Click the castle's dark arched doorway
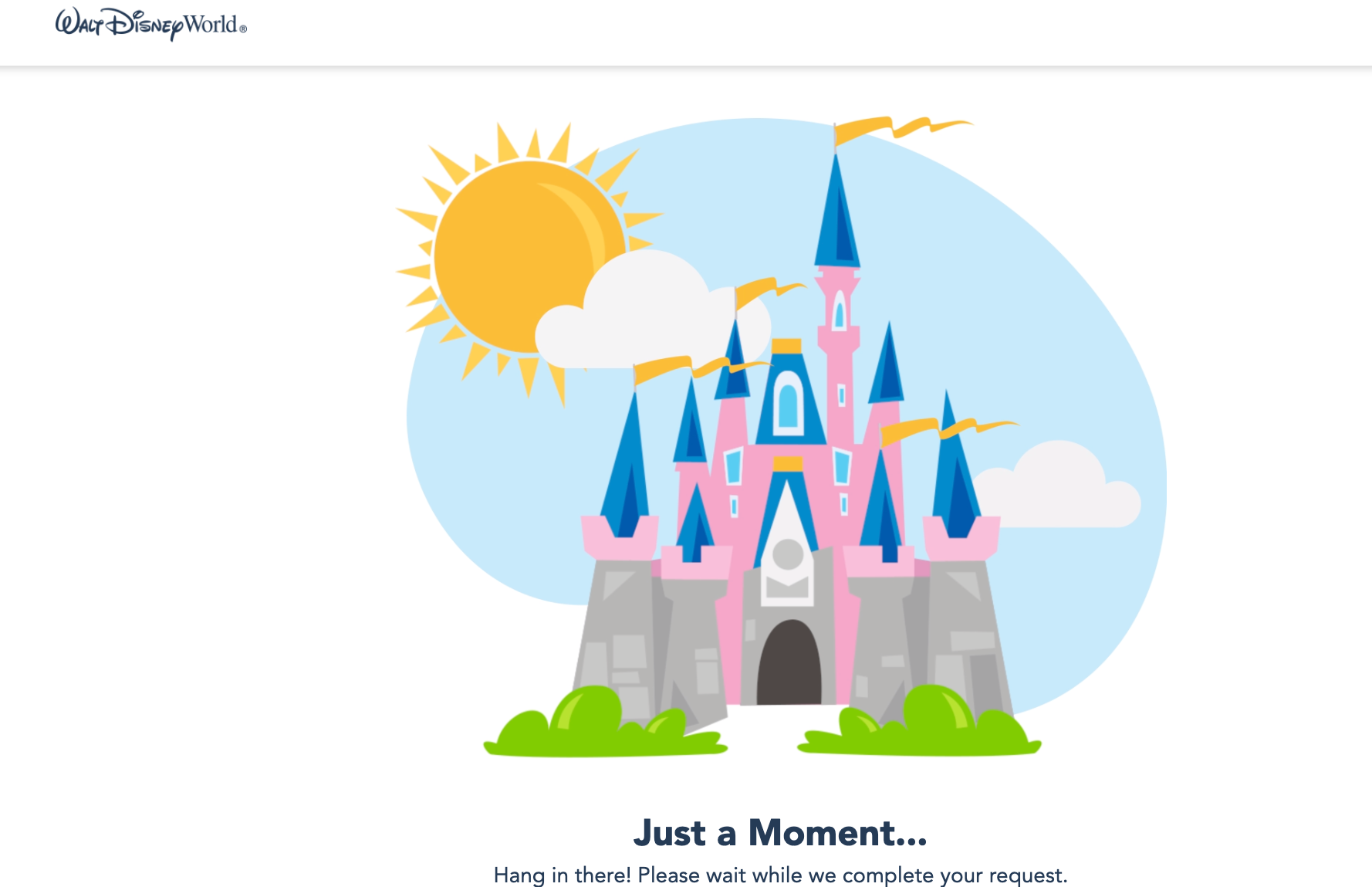Screen dimensions: 1372x887 [789, 662]
